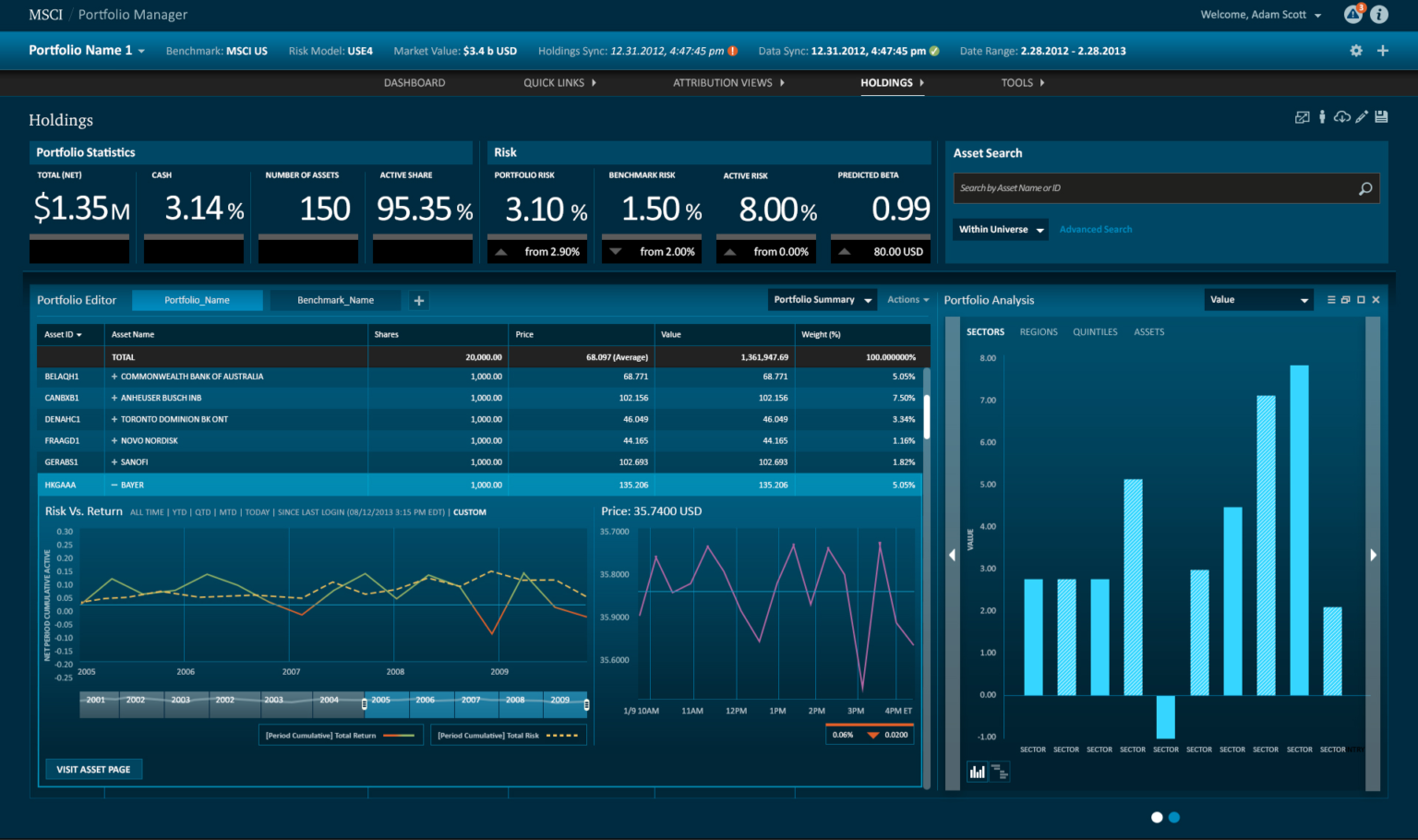Select the Quintiles tab

(1095, 332)
